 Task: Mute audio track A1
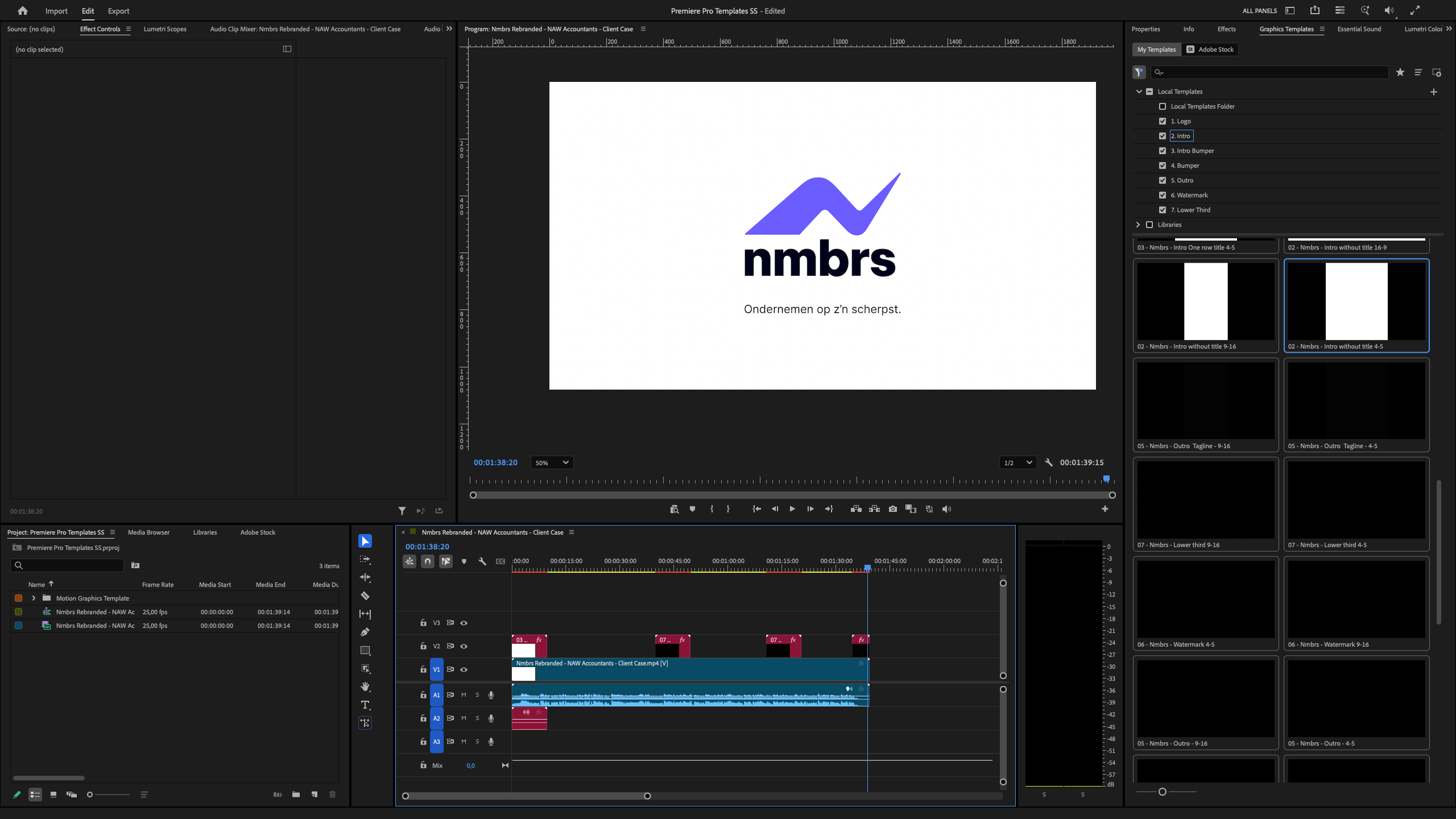click(x=464, y=695)
